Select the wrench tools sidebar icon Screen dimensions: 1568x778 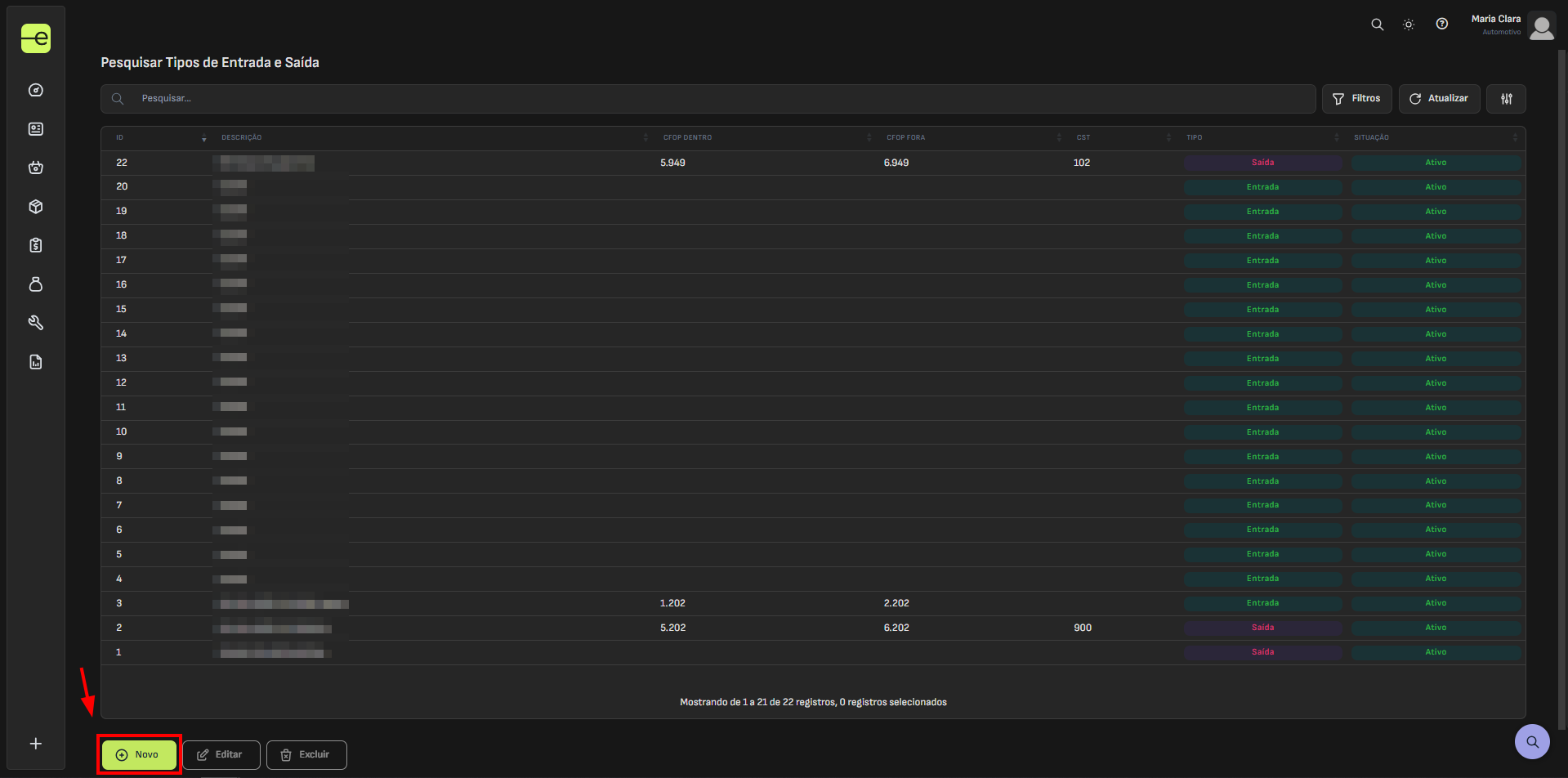pos(36,323)
